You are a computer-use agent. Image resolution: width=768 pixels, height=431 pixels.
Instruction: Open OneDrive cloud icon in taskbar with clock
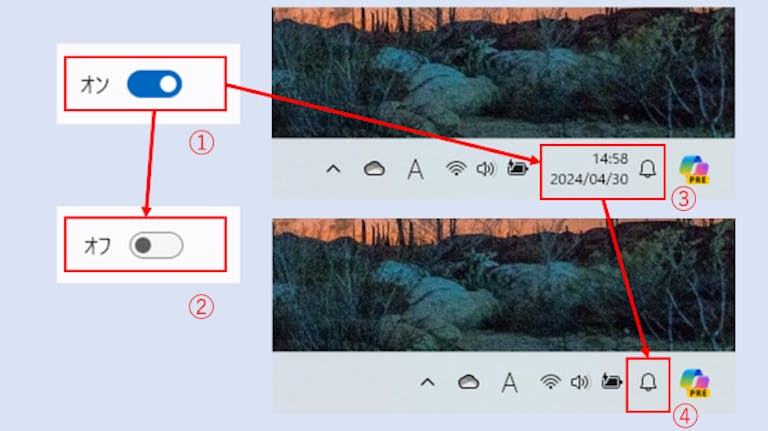coord(374,169)
